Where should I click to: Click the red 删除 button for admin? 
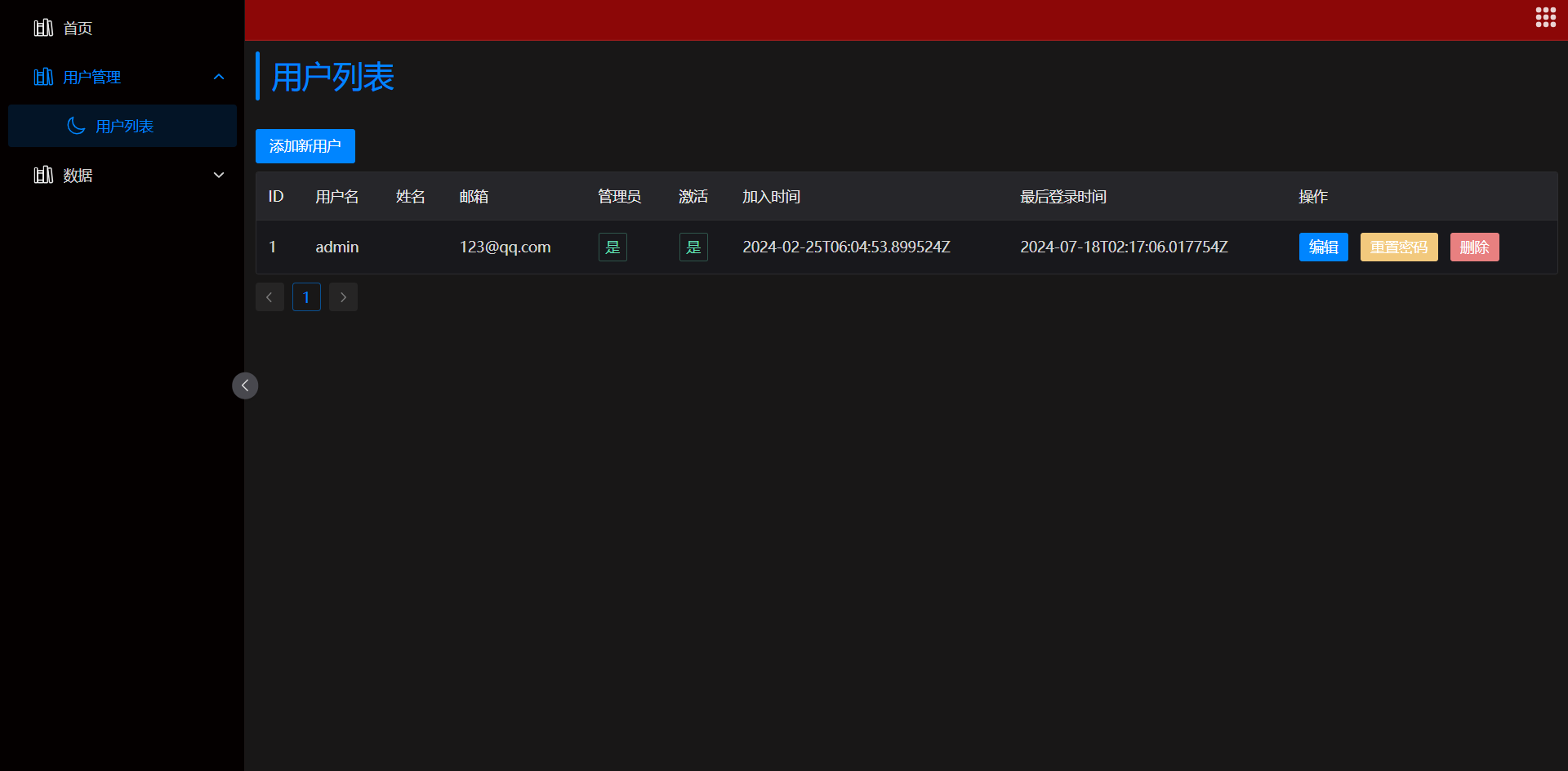click(1474, 247)
